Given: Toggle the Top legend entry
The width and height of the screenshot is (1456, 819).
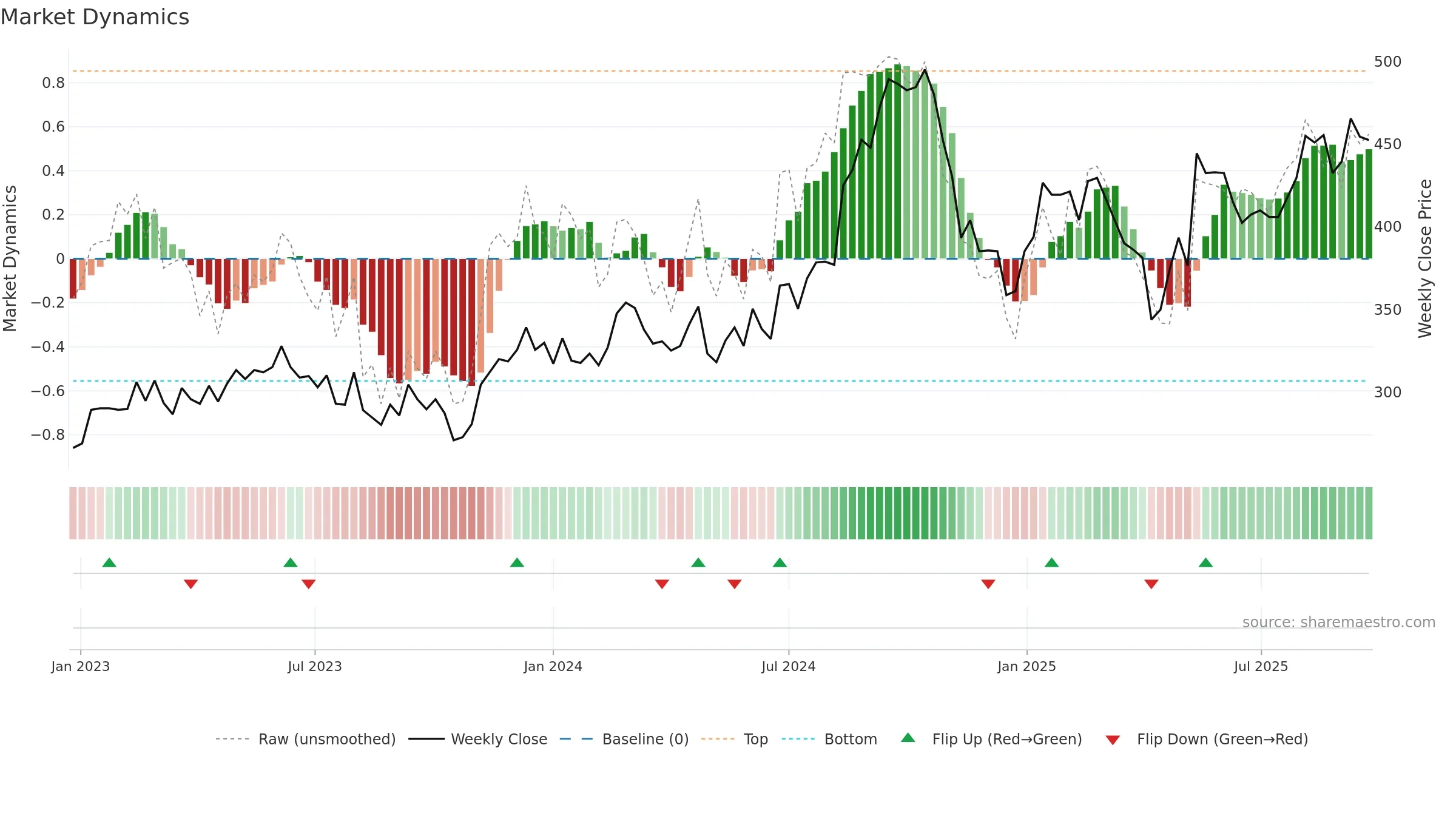Looking at the screenshot, I should [x=735, y=739].
